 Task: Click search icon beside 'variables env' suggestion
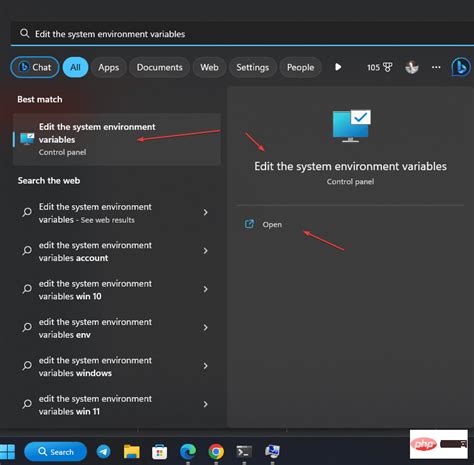click(x=27, y=327)
